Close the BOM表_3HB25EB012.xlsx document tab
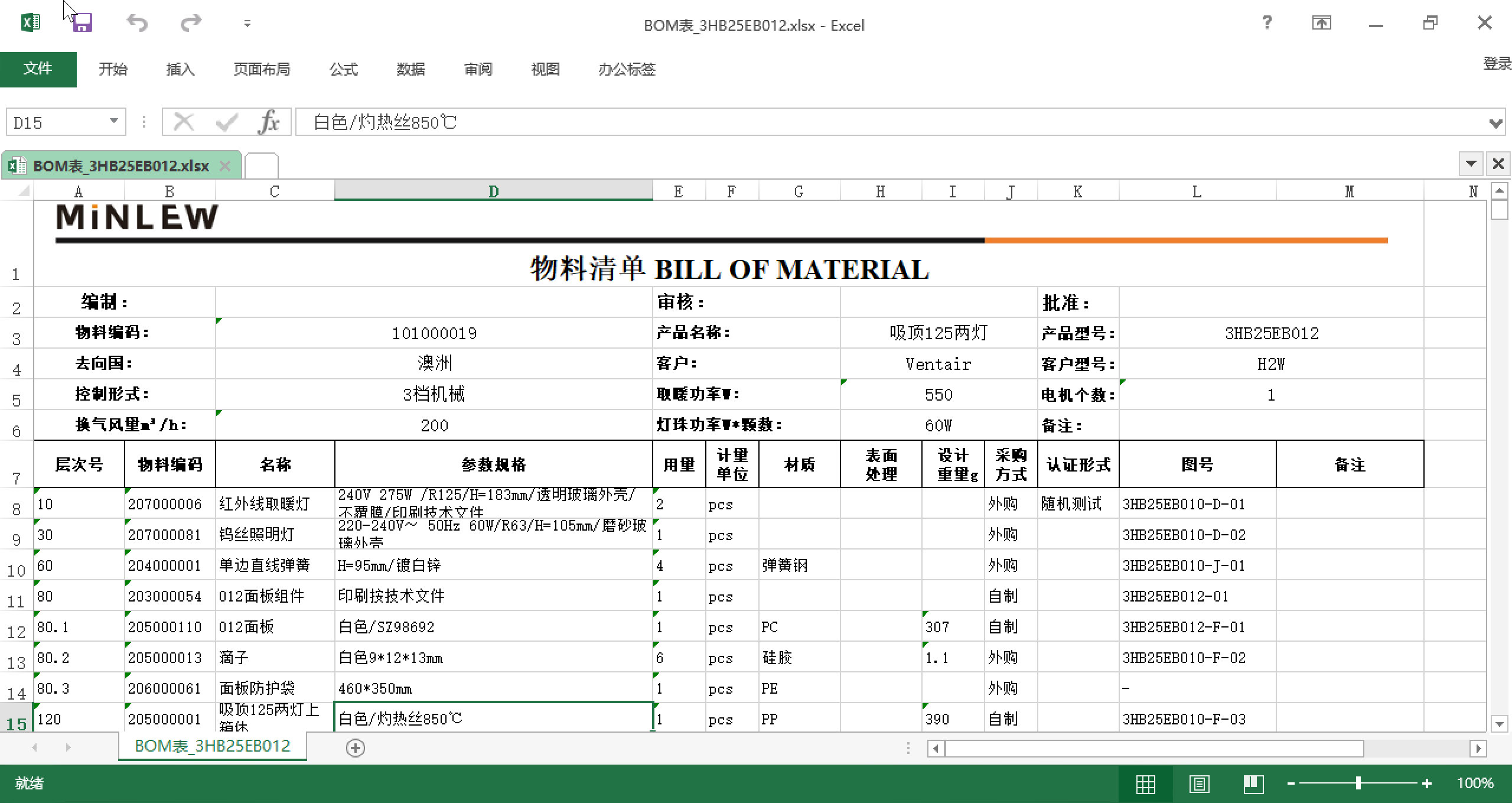1512x803 pixels. point(225,166)
